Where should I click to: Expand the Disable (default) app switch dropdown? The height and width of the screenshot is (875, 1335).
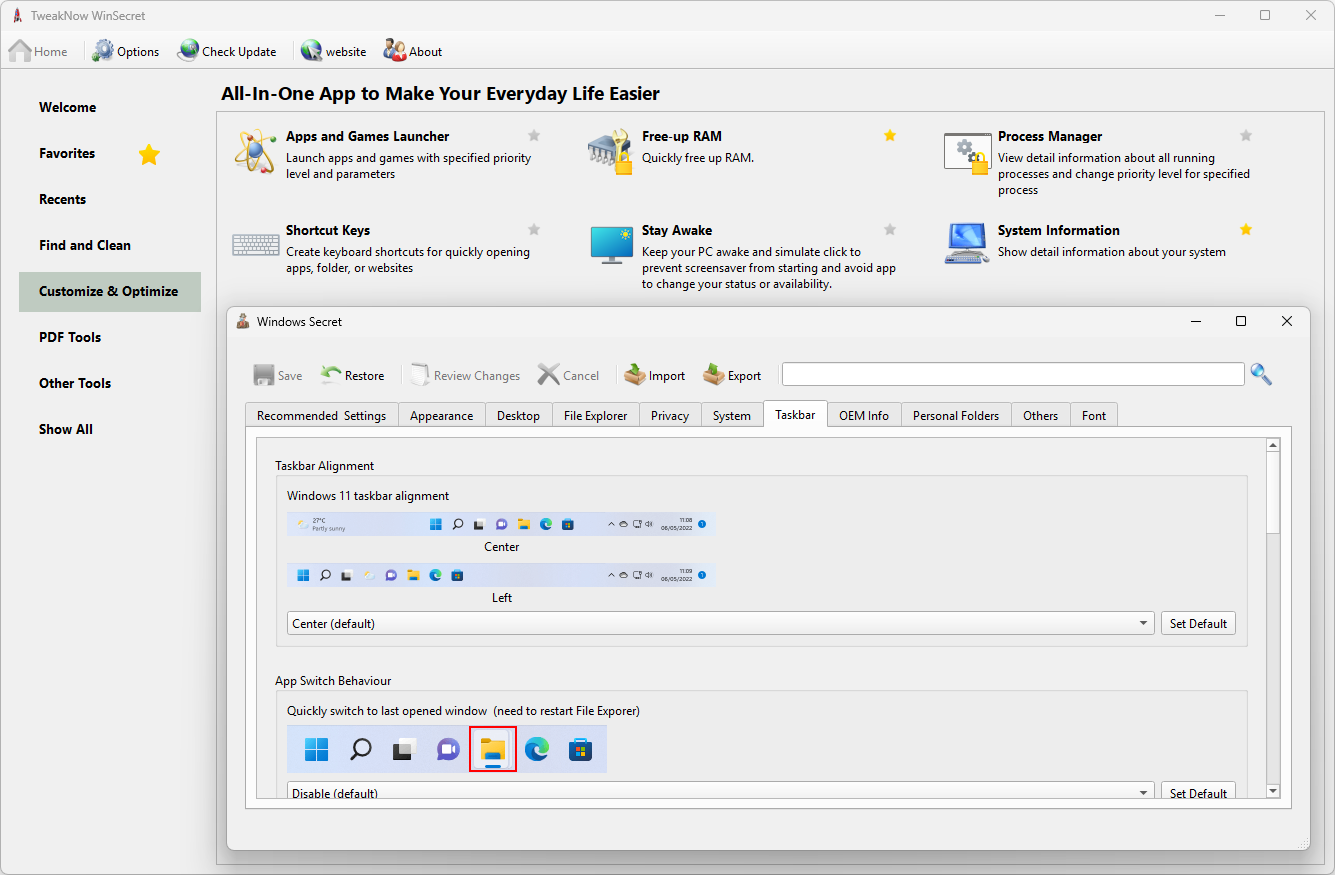click(720, 791)
